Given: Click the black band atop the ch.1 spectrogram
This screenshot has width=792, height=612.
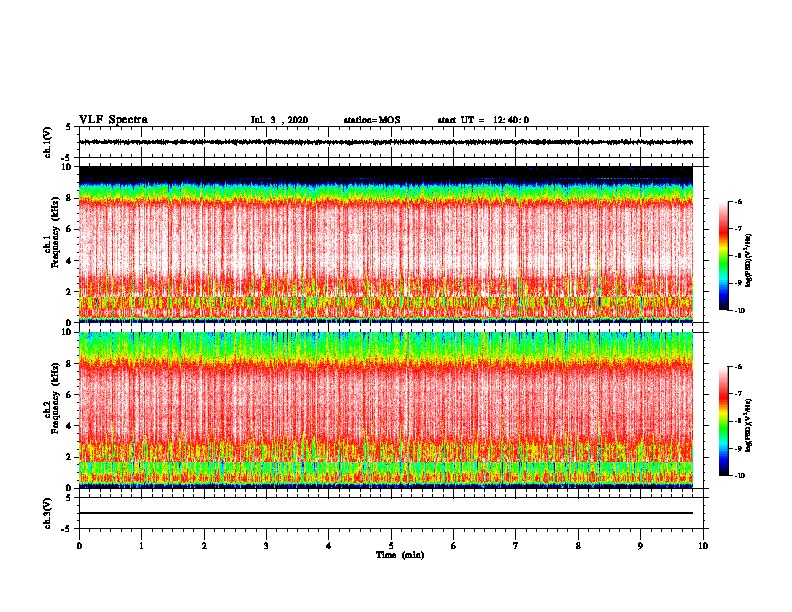Looking at the screenshot, I should coord(386,173).
